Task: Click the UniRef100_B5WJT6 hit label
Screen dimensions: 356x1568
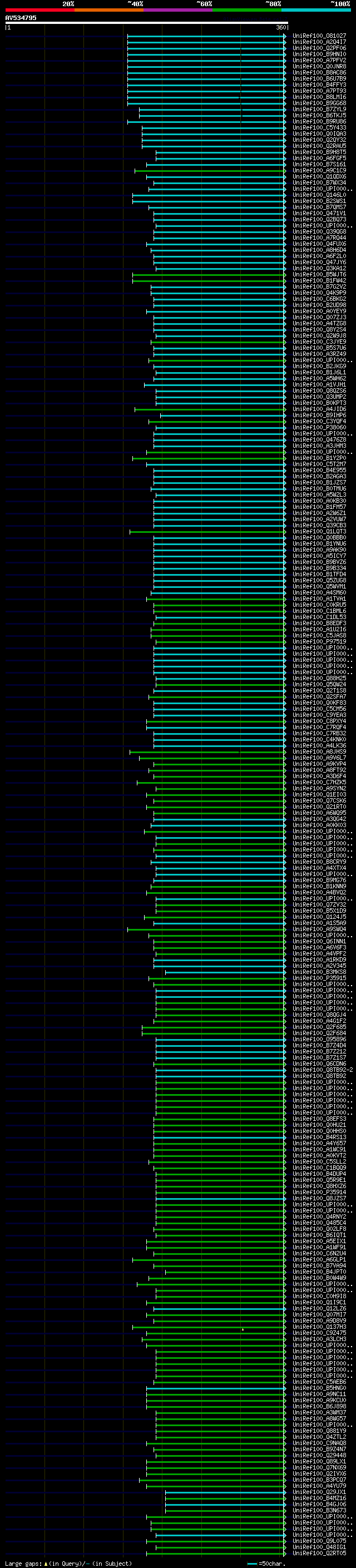Action: point(319,275)
